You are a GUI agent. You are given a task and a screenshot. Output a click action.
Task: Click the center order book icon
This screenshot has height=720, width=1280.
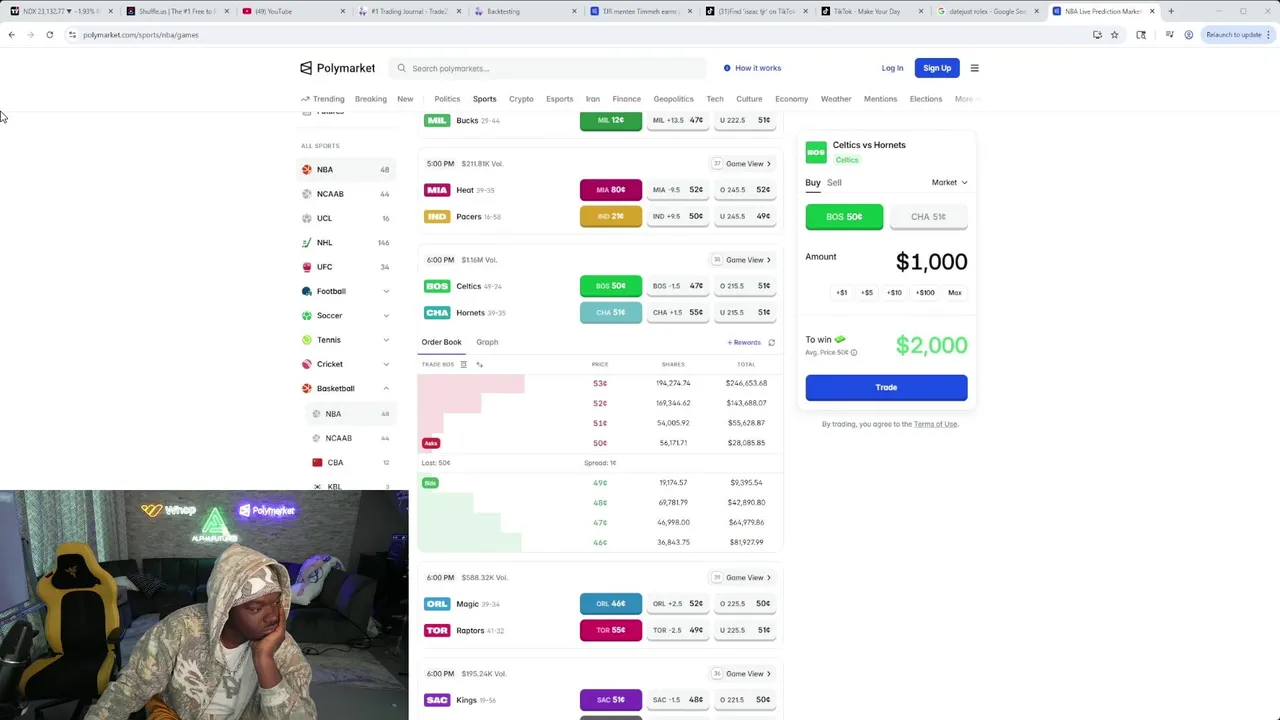[x=463, y=364]
